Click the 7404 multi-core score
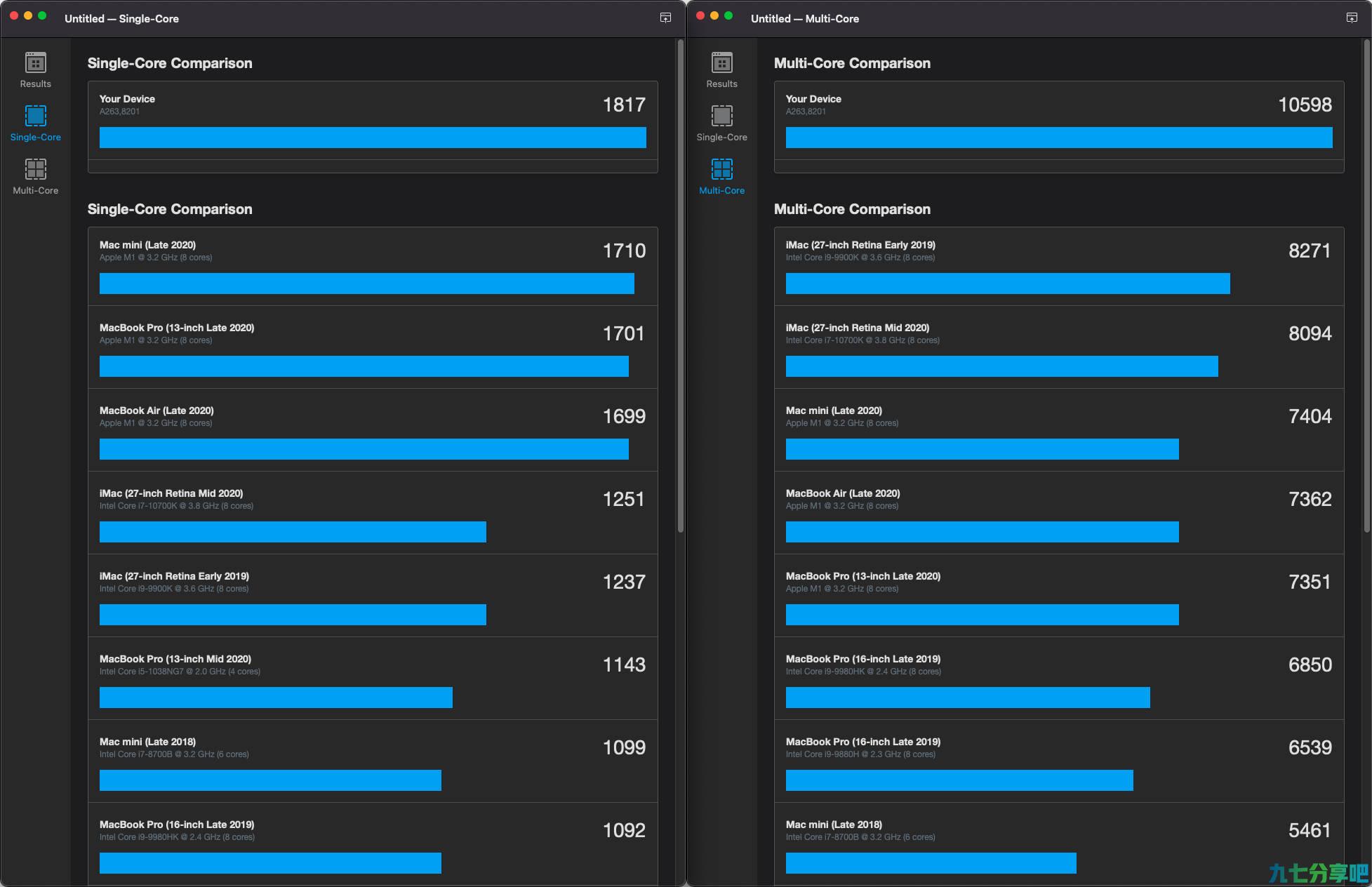Image resolution: width=1372 pixels, height=887 pixels. point(1310,416)
